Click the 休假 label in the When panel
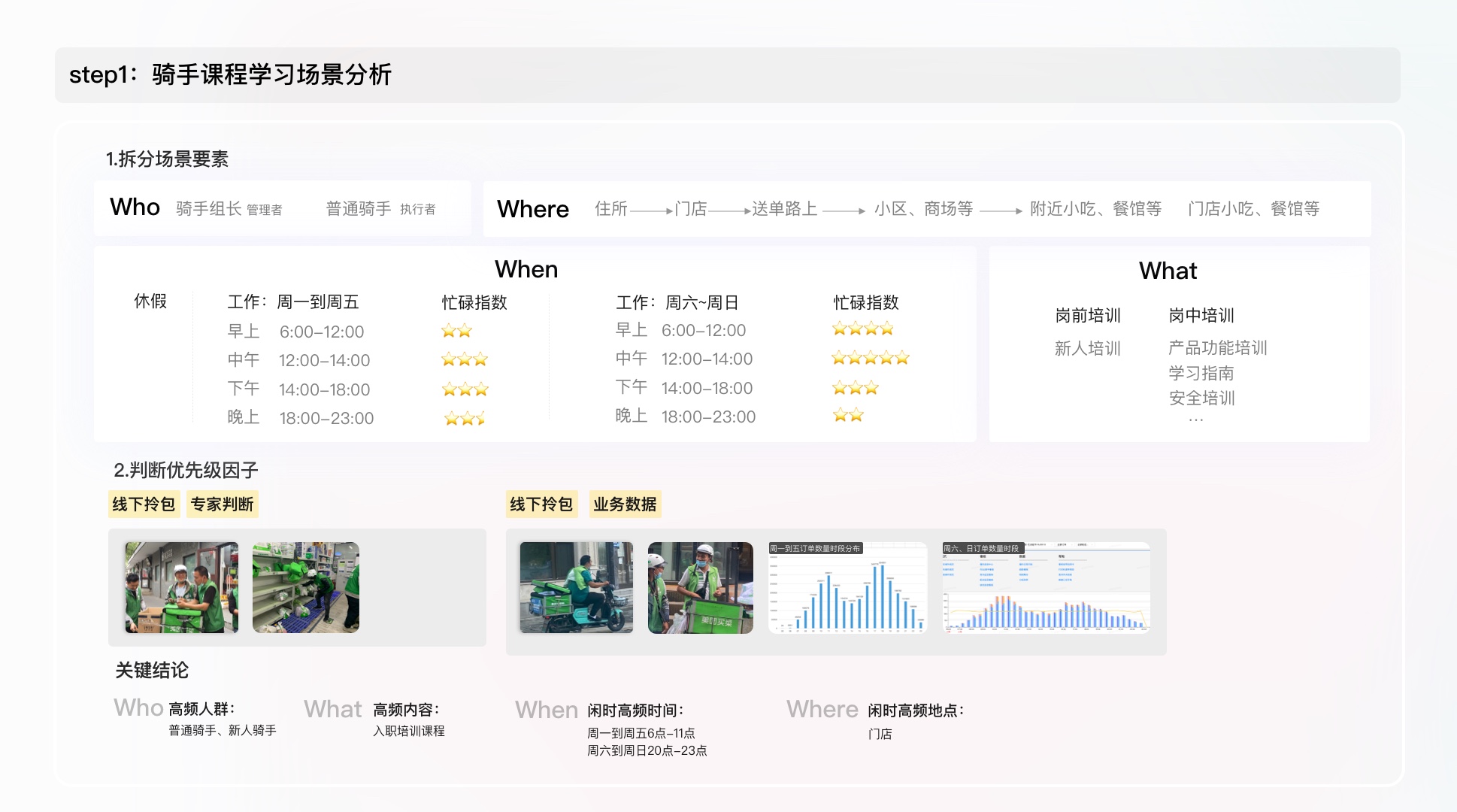 [x=150, y=301]
